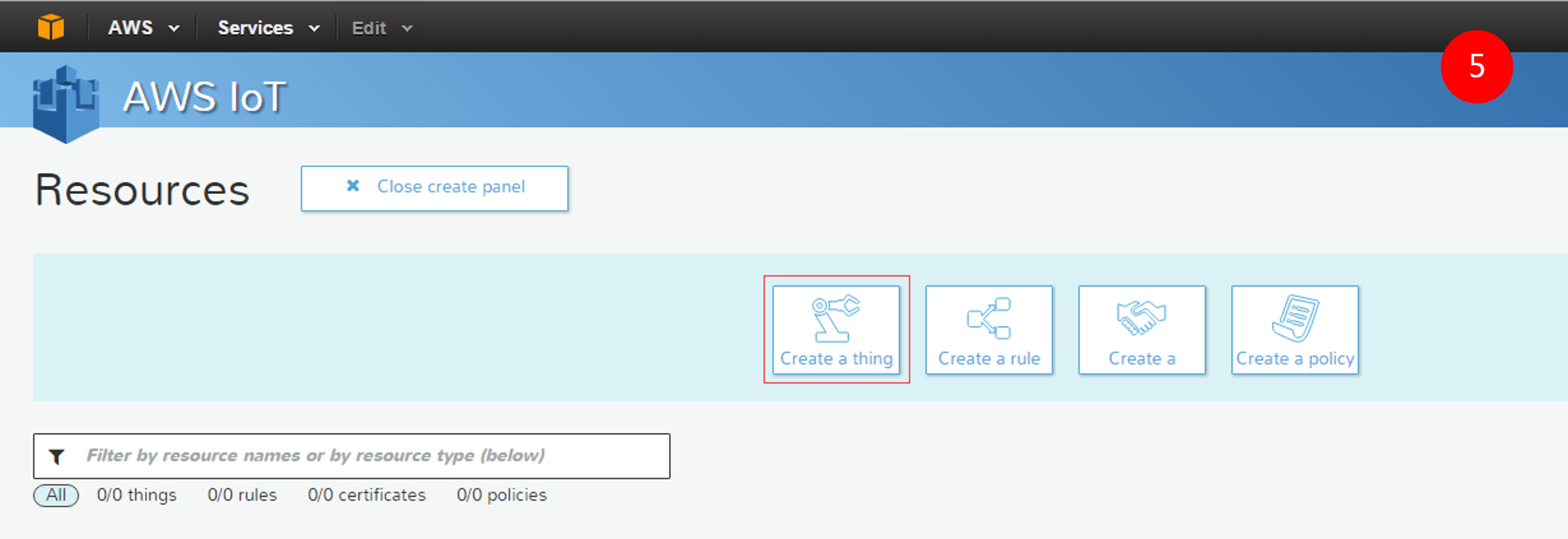Viewport: 1568px width, 539px height.
Task: Select the handshake Create a certificate tile
Action: pyautogui.click(x=1141, y=329)
